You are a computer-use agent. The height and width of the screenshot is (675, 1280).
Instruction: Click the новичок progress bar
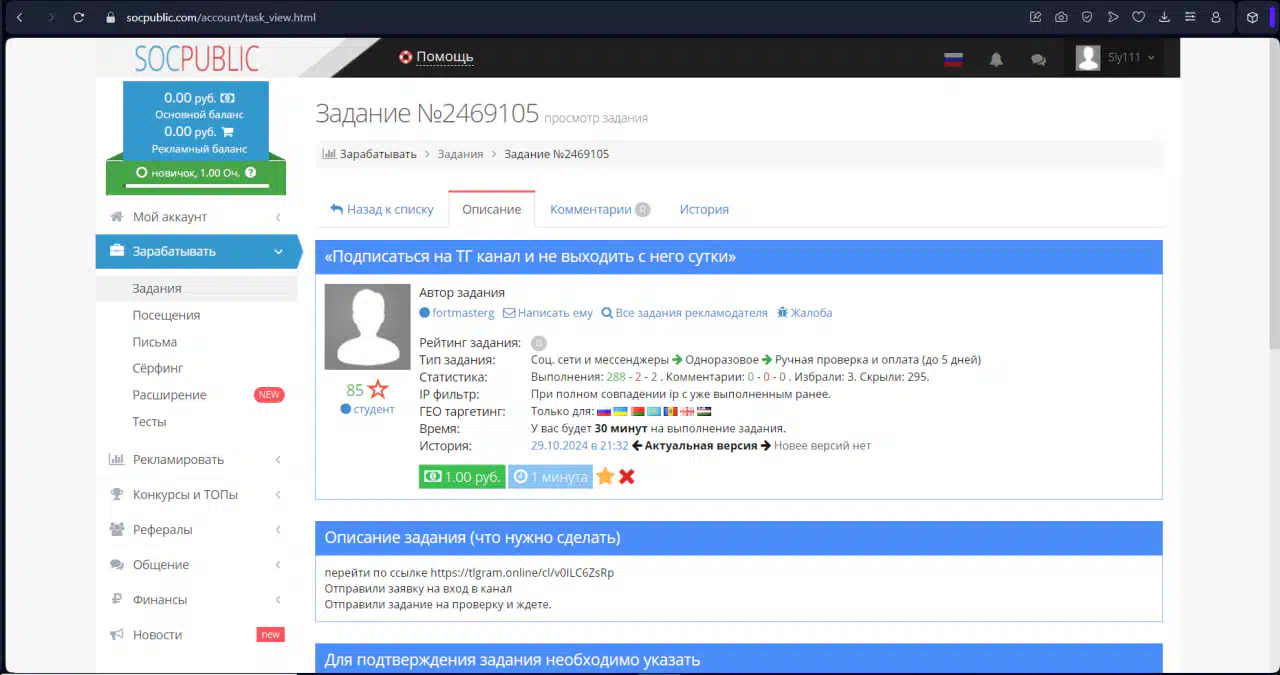[x=197, y=186]
